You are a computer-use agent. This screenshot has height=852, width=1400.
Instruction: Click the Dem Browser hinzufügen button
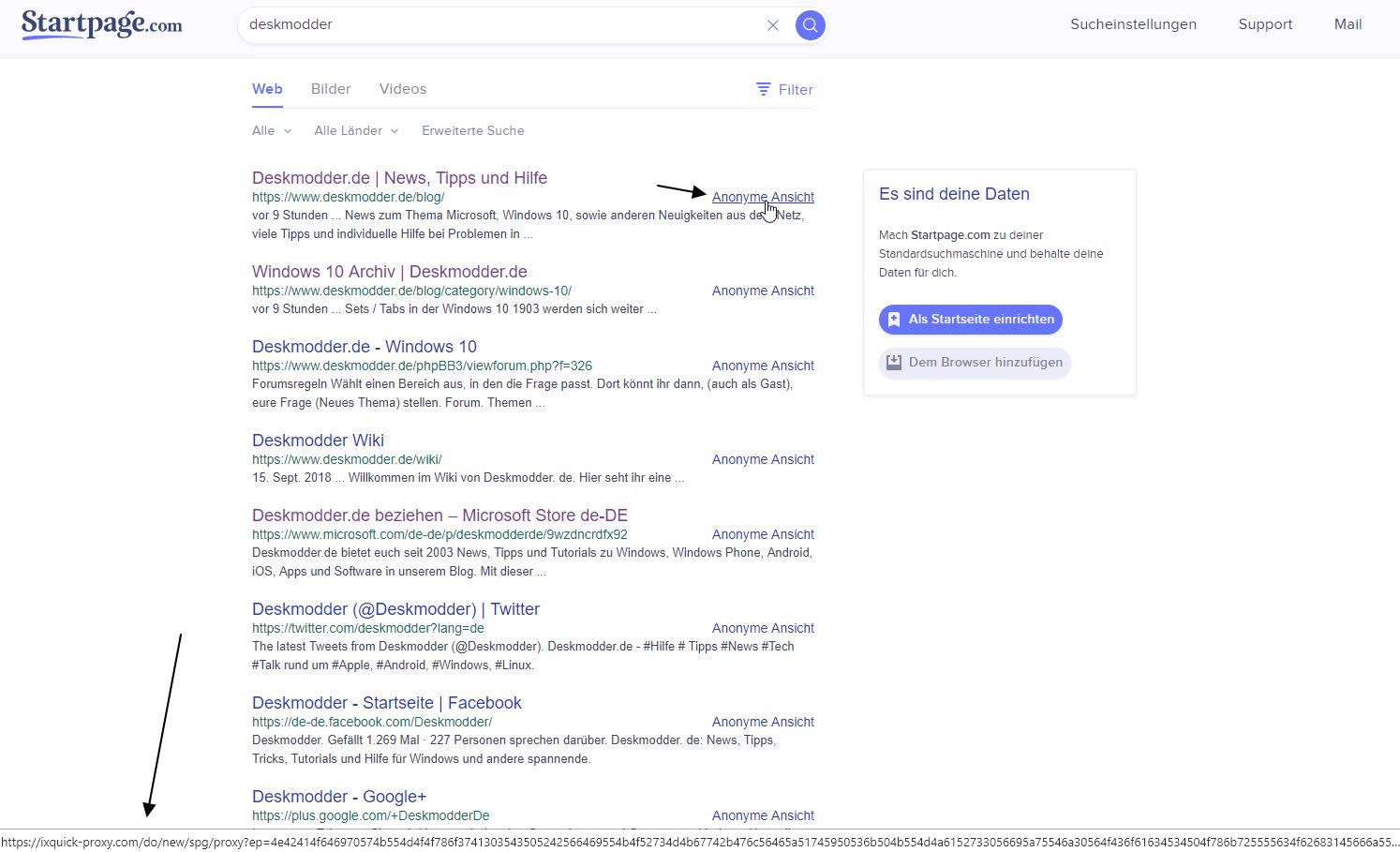coord(975,363)
